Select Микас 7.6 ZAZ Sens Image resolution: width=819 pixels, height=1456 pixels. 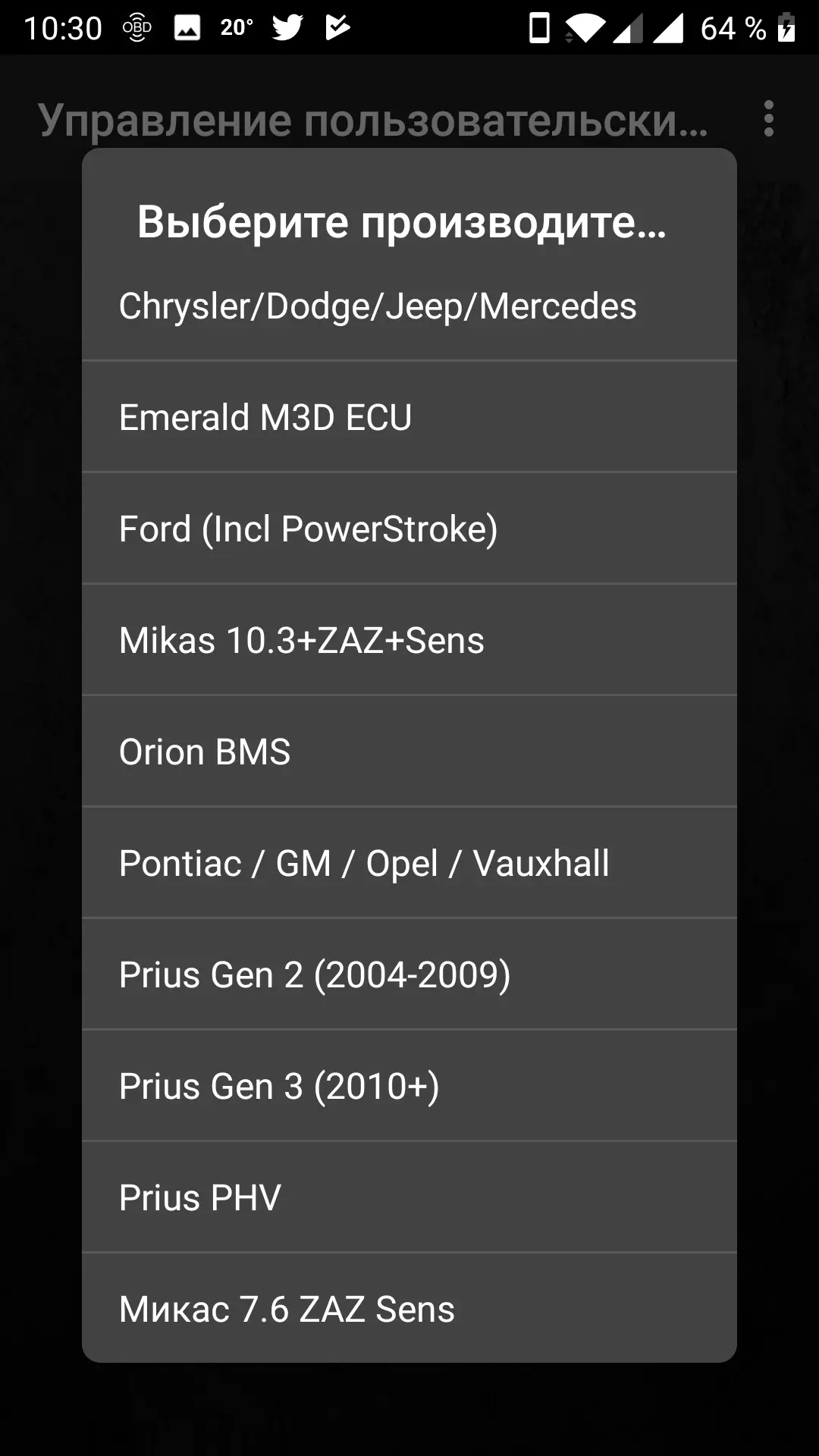coord(409,1309)
